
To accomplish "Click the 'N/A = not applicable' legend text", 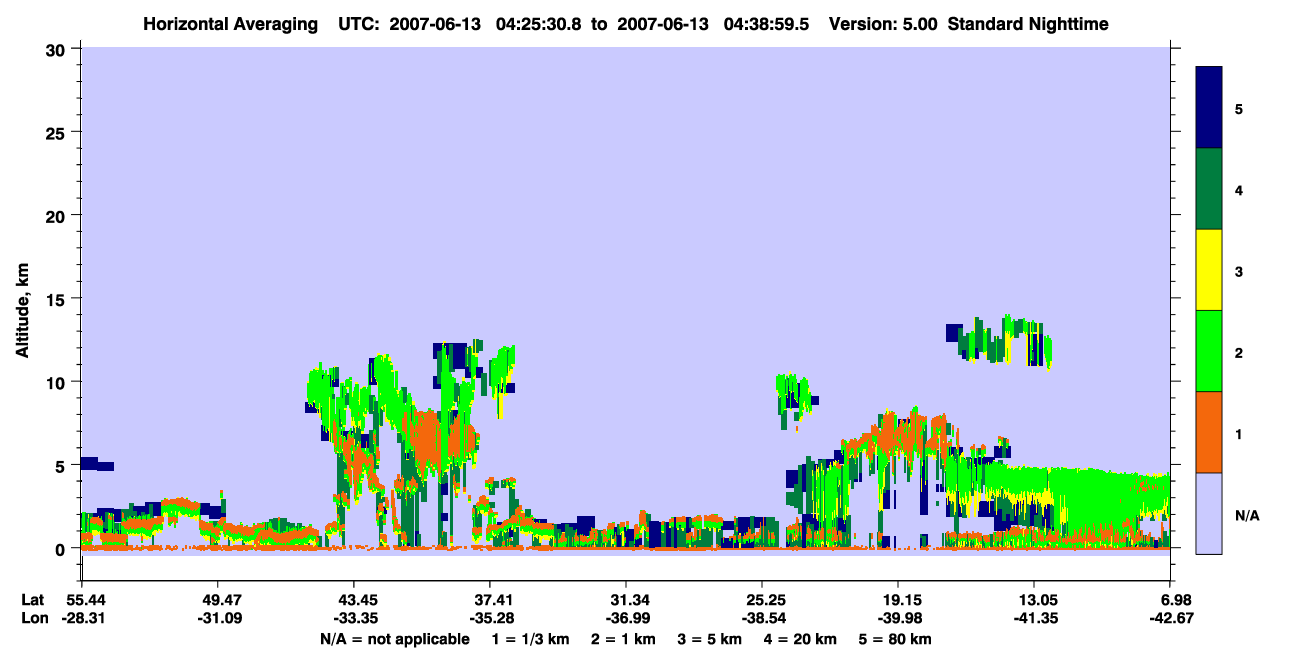I will 394,639.
